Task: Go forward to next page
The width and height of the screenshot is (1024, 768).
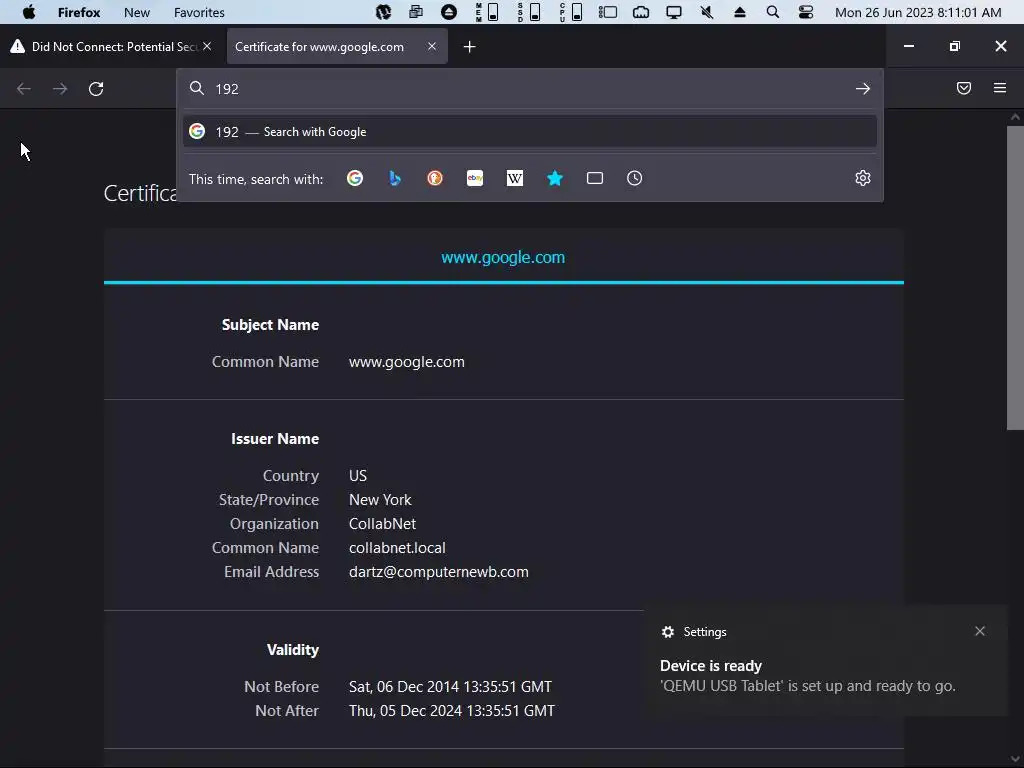Action: (x=59, y=89)
